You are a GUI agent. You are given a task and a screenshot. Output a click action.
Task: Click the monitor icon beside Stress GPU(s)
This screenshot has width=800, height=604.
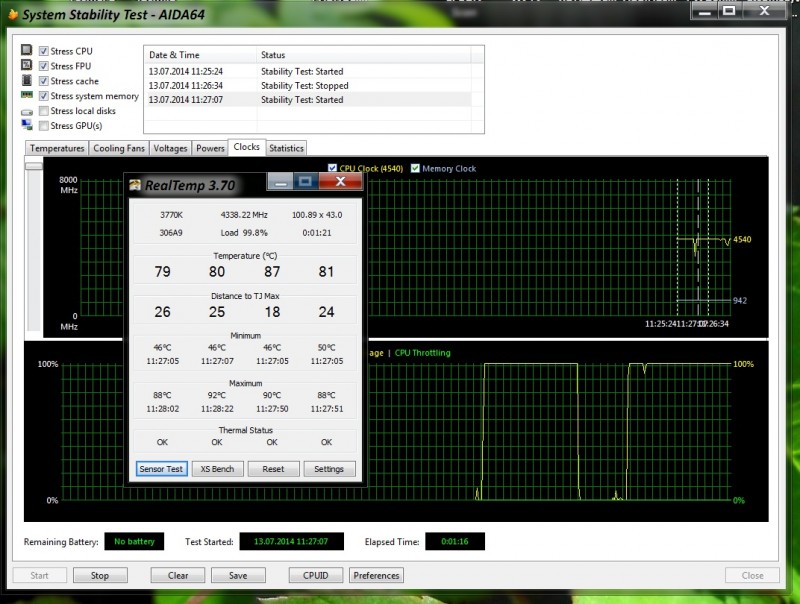[27, 124]
